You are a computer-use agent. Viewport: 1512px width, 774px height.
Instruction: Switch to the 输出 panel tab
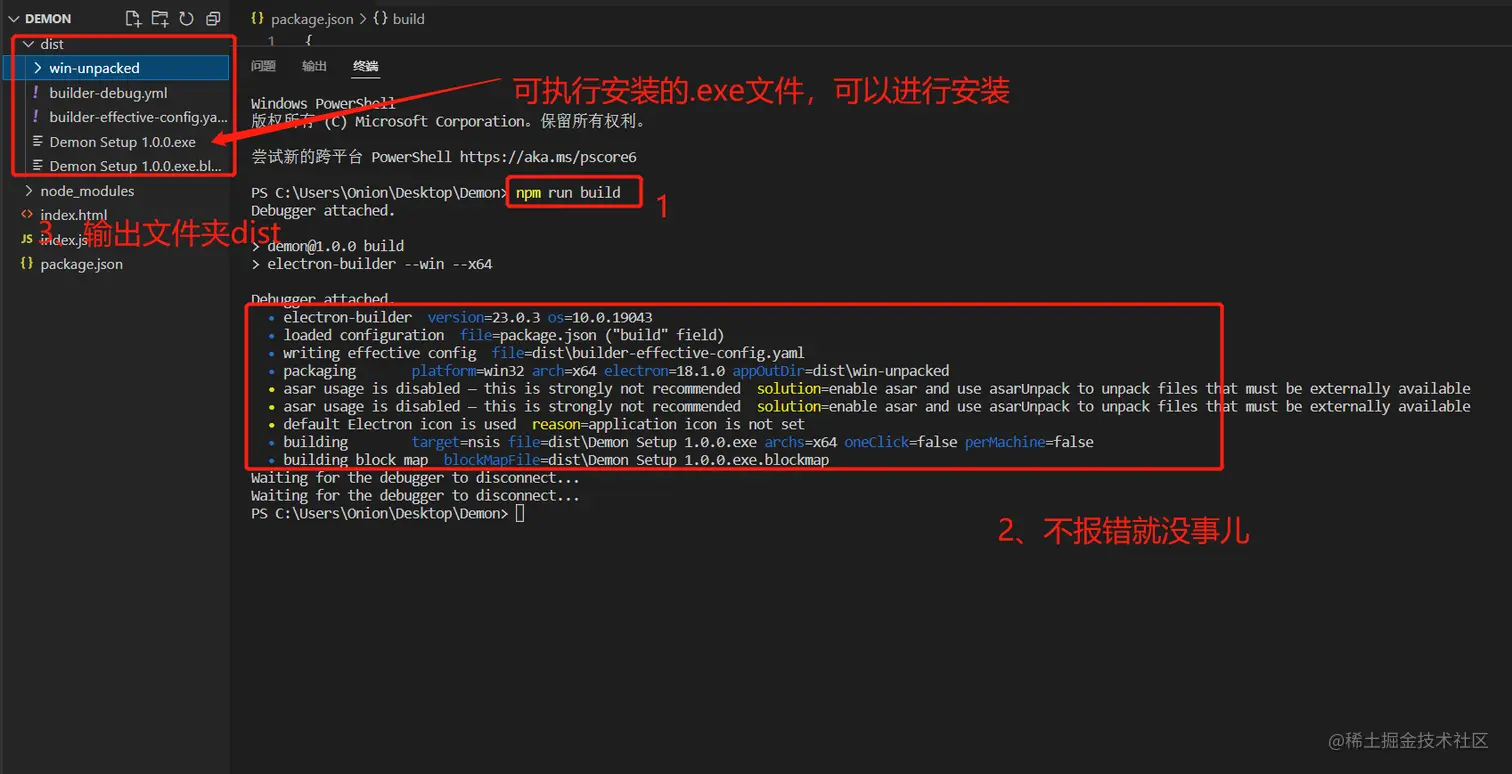coord(314,66)
